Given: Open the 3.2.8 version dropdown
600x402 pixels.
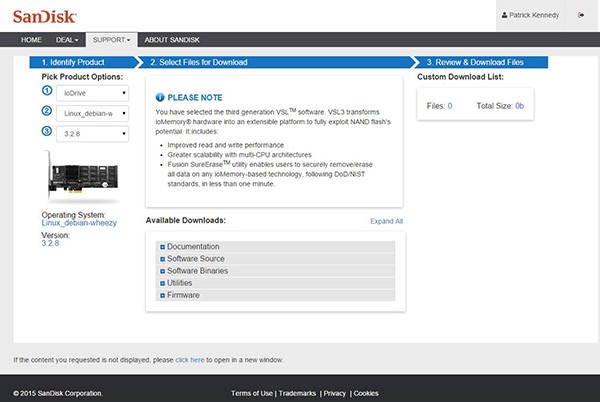Looking at the screenshot, I should coord(89,133).
